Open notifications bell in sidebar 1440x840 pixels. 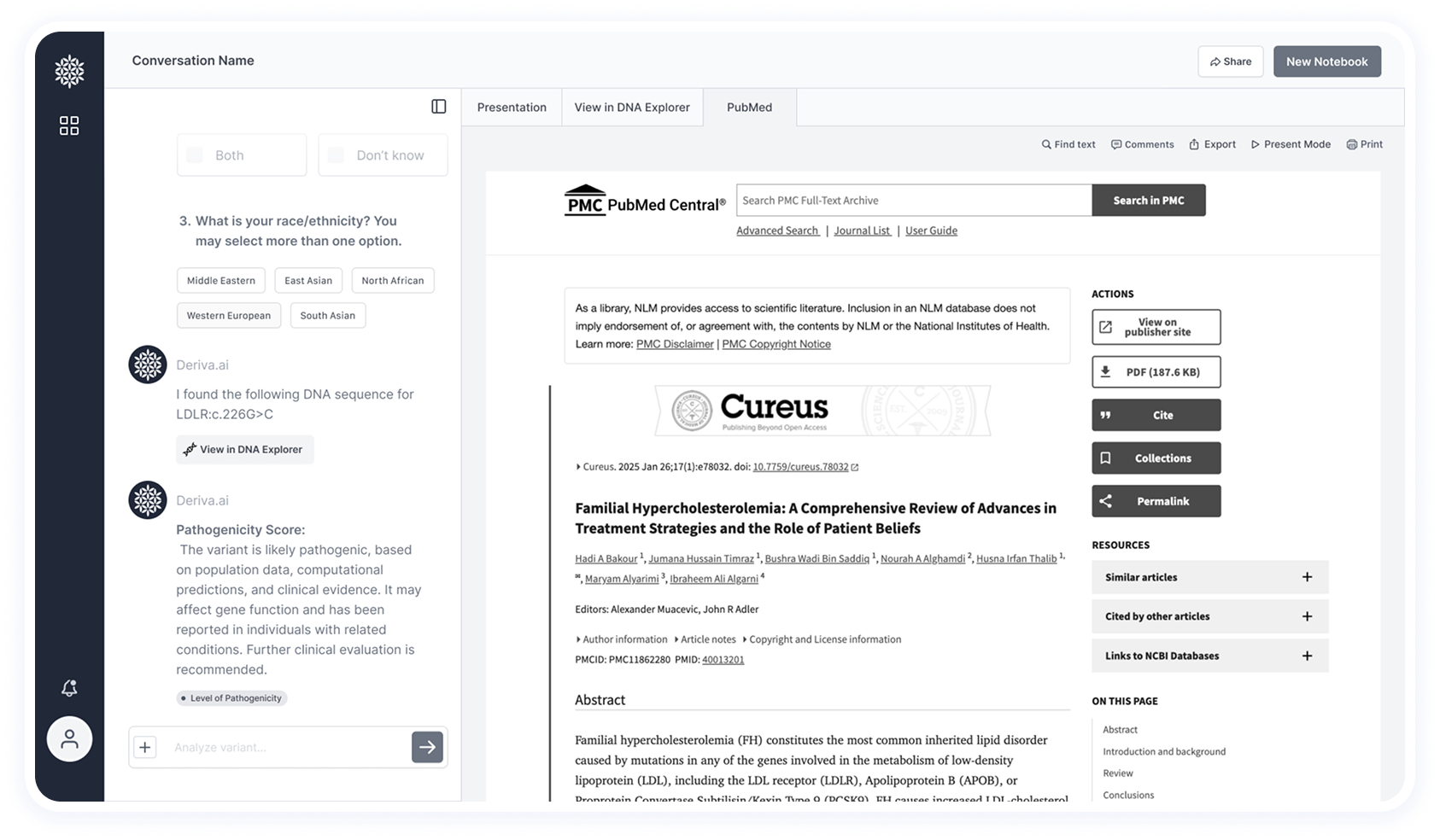[x=69, y=688]
